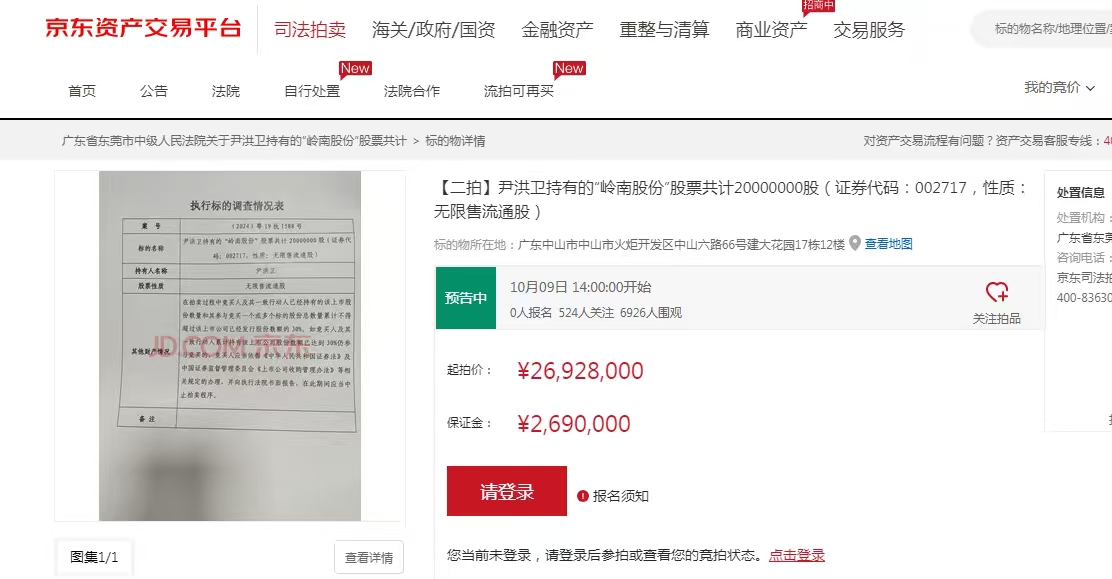Open the 金融资产 menu item

coord(557,30)
